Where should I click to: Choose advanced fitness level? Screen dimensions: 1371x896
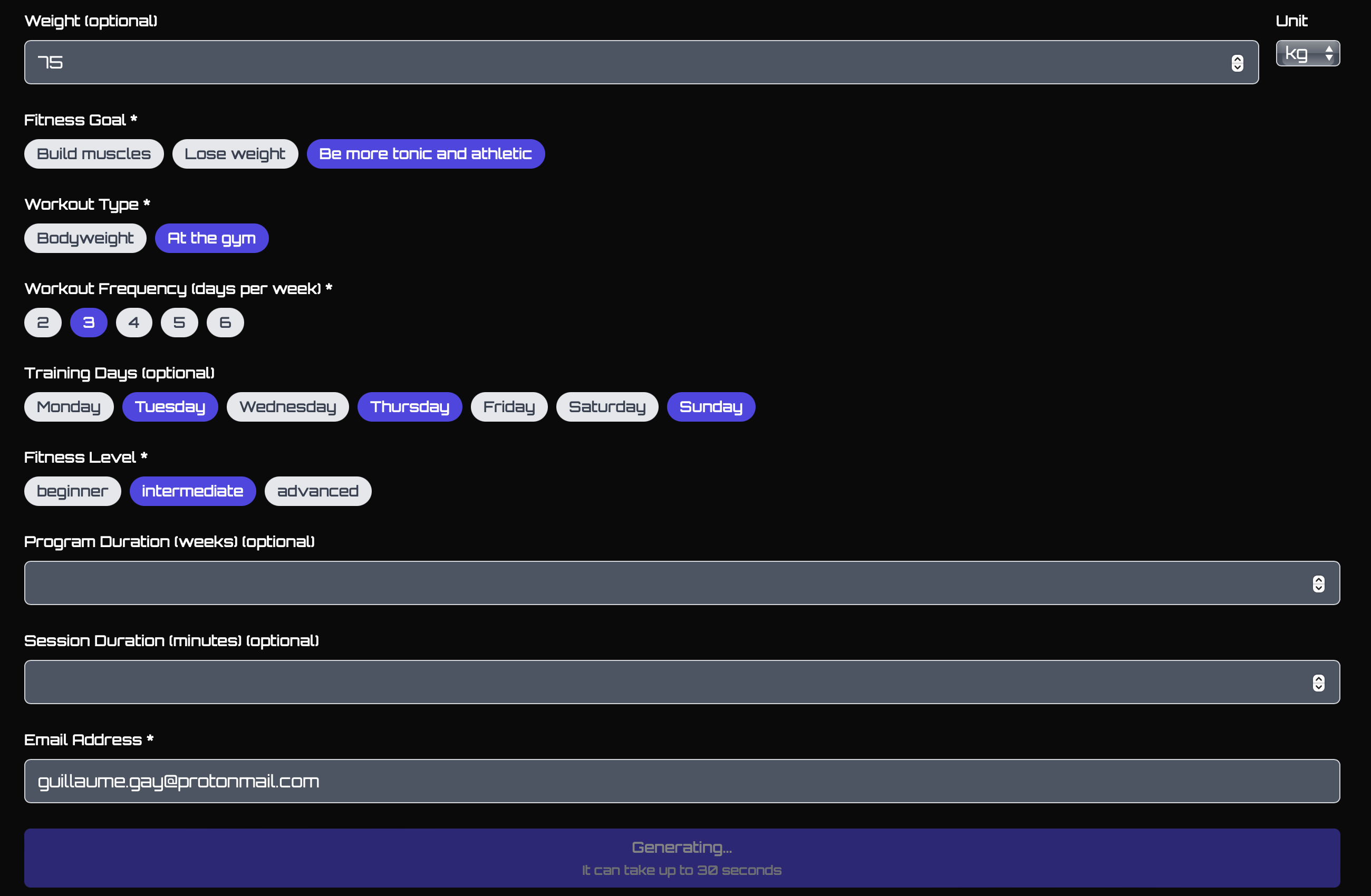(x=317, y=491)
